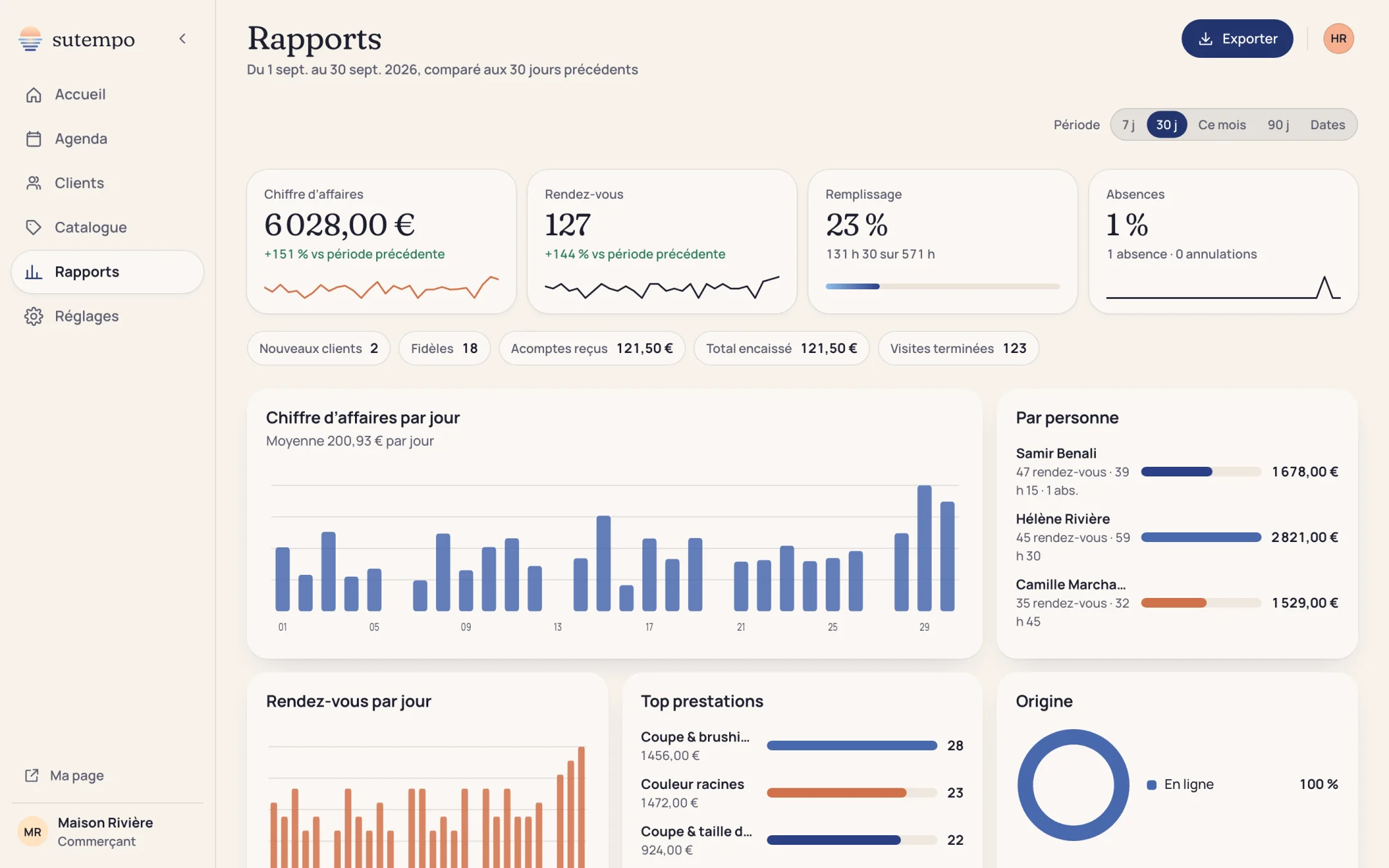The image size is (1389, 868).
Task: Open Réglages via the gear icon
Action: point(33,316)
